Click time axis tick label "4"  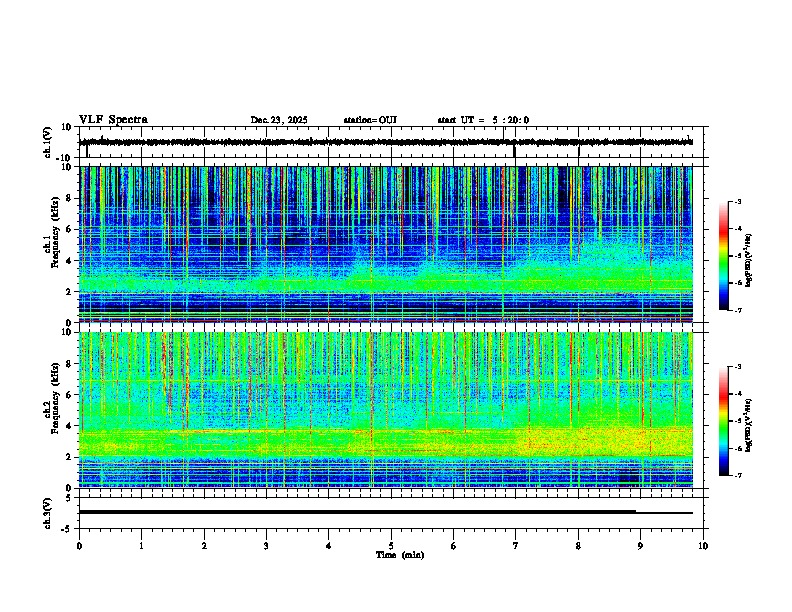[329, 546]
